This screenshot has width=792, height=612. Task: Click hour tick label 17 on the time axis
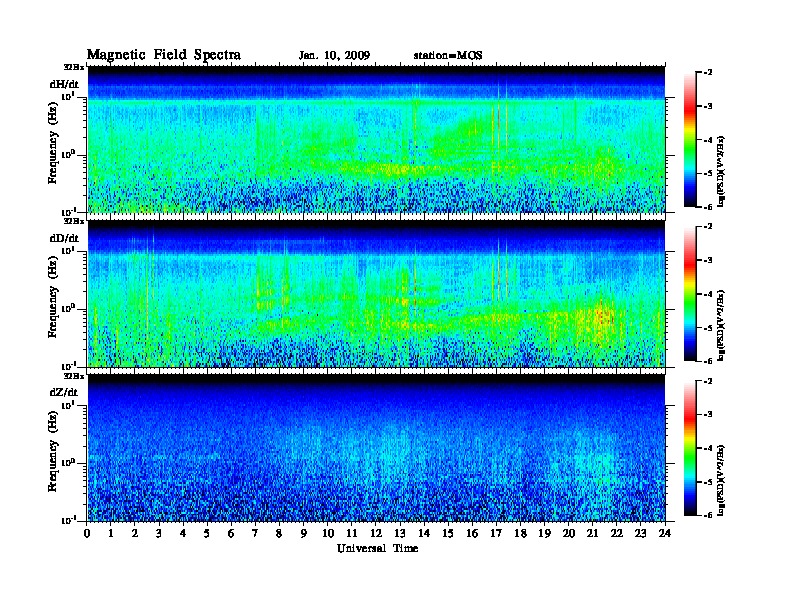496,533
